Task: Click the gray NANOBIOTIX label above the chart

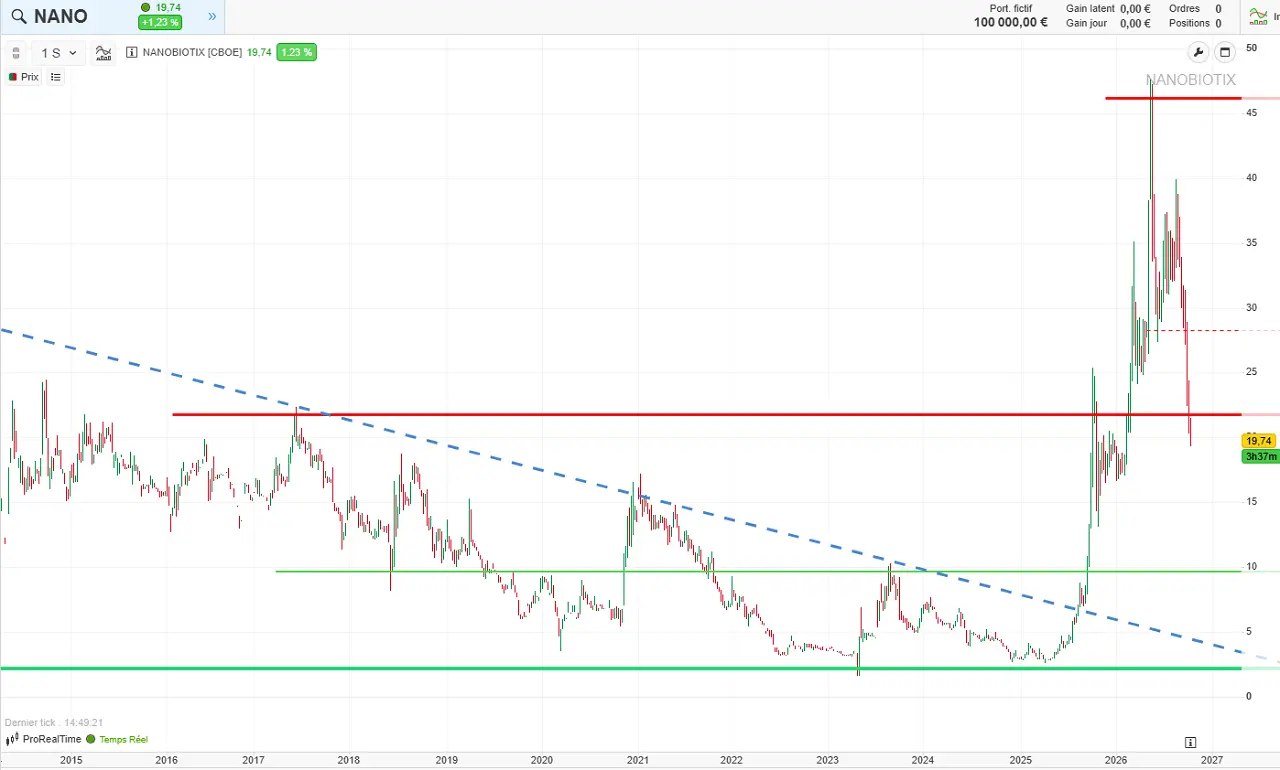Action: [x=1191, y=80]
